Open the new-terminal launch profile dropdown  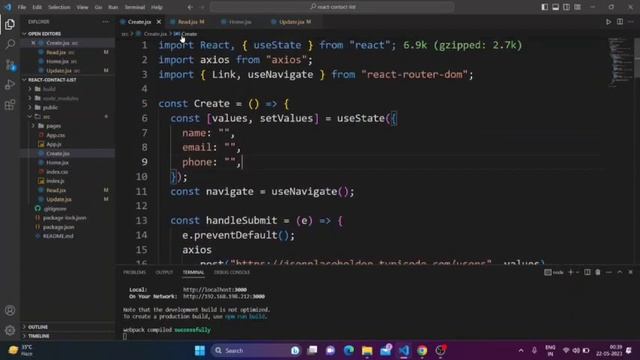[x=577, y=272]
